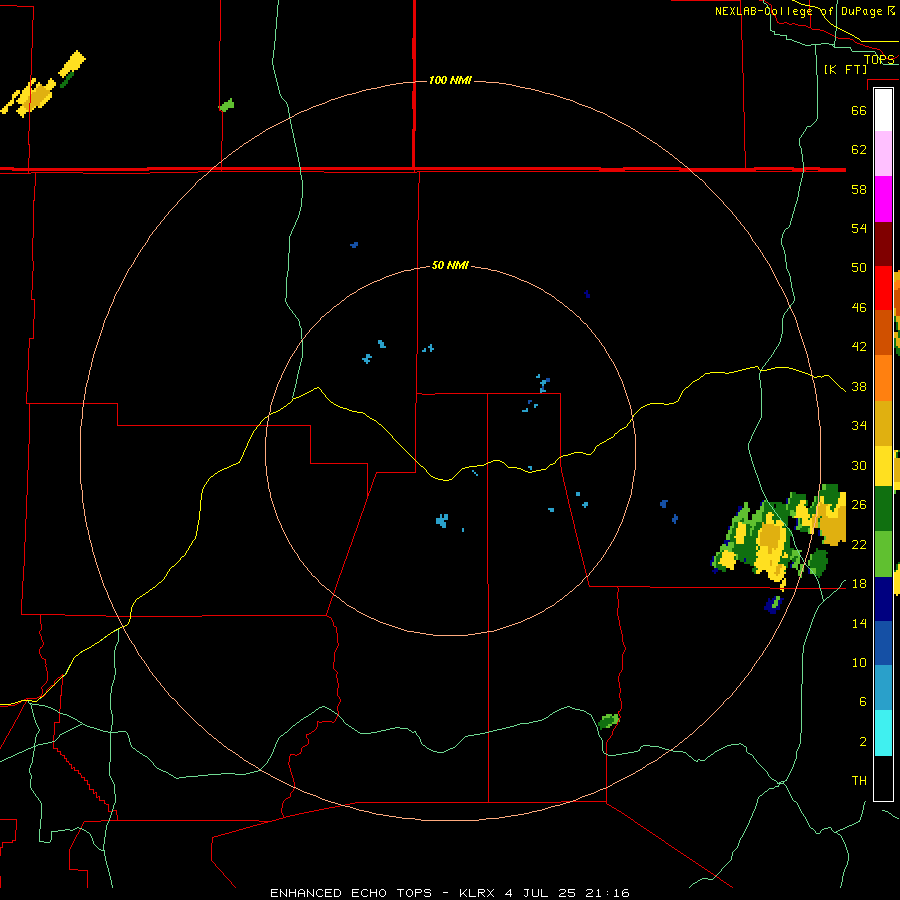Click the light green legend swatch
This screenshot has width=900, height=900.
tap(883, 553)
